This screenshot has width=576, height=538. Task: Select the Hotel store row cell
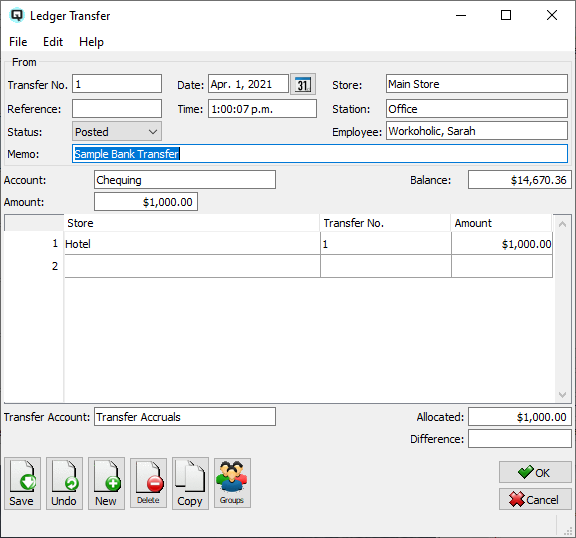pyautogui.click(x=192, y=243)
